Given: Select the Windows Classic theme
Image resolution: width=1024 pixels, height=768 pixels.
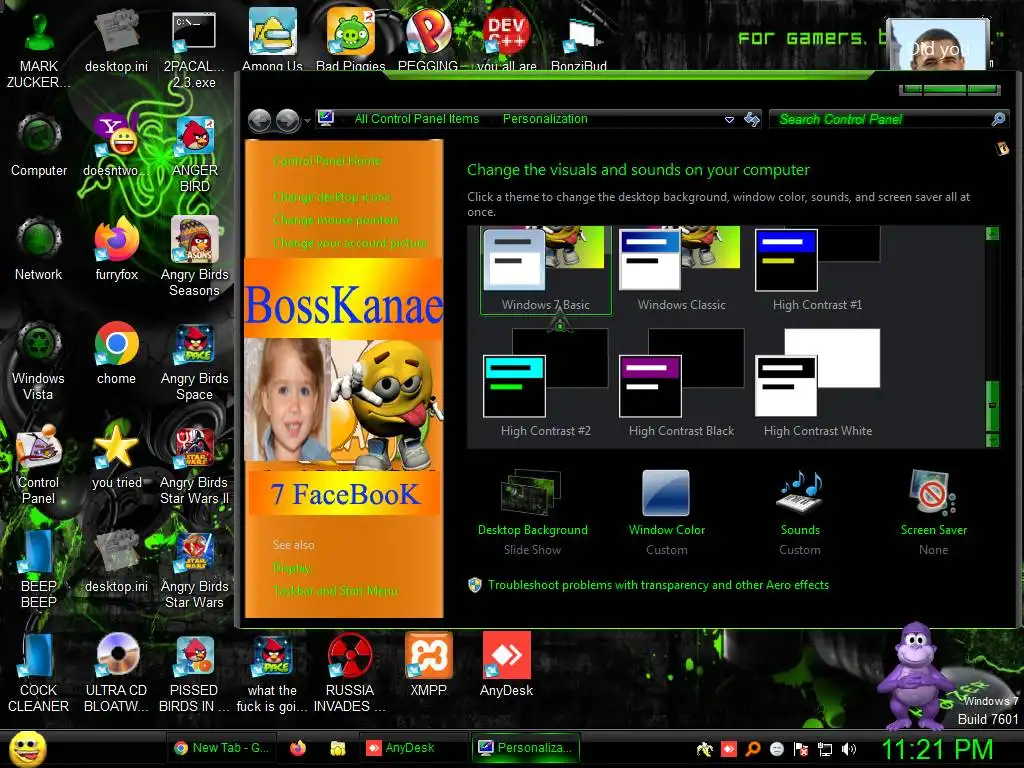Looking at the screenshot, I should click(681, 269).
